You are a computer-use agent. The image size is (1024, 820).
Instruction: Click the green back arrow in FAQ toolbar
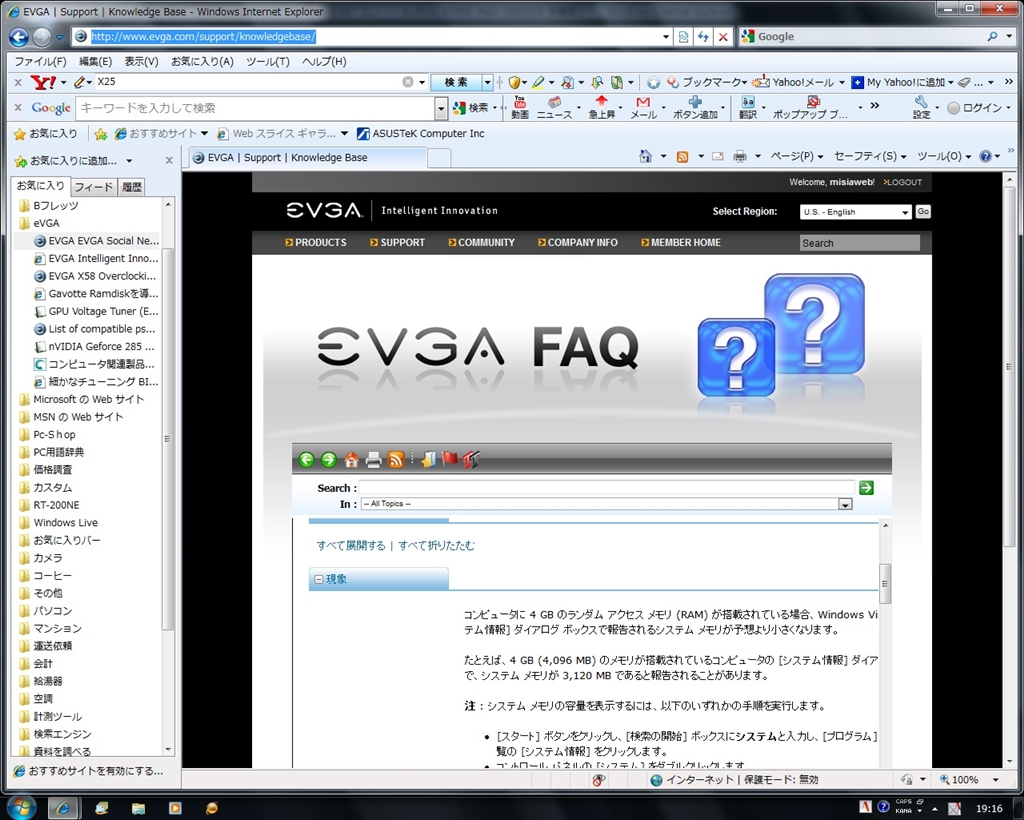coord(306,460)
